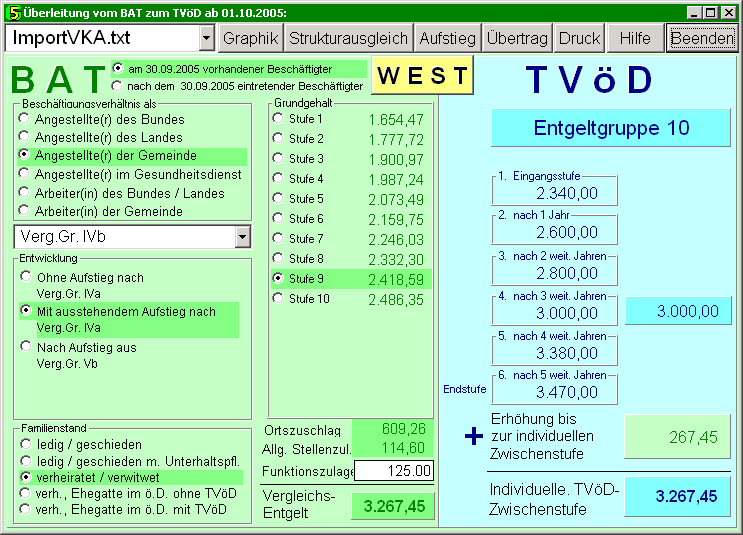Click the Stufe 1 amount 1.654,47

point(396,120)
